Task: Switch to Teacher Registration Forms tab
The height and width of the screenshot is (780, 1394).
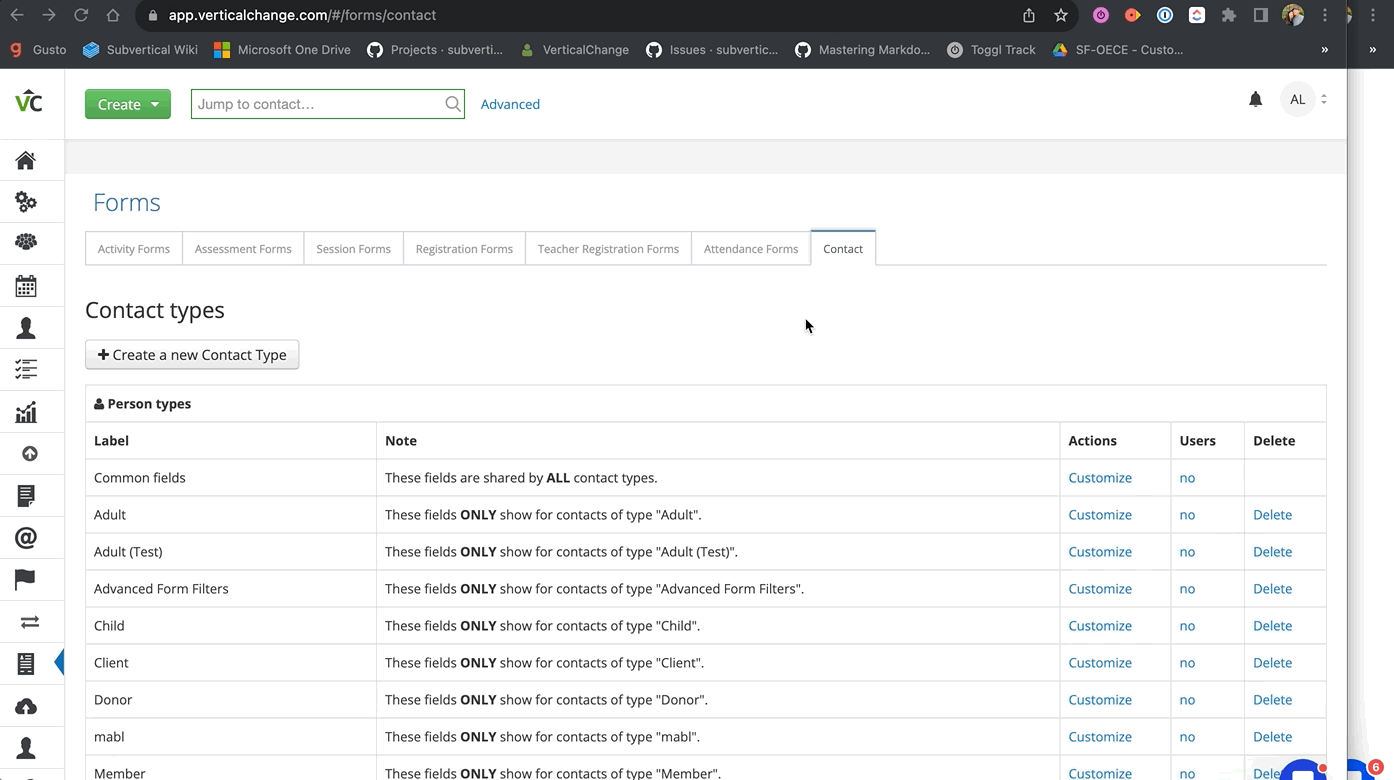Action: click(x=608, y=249)
